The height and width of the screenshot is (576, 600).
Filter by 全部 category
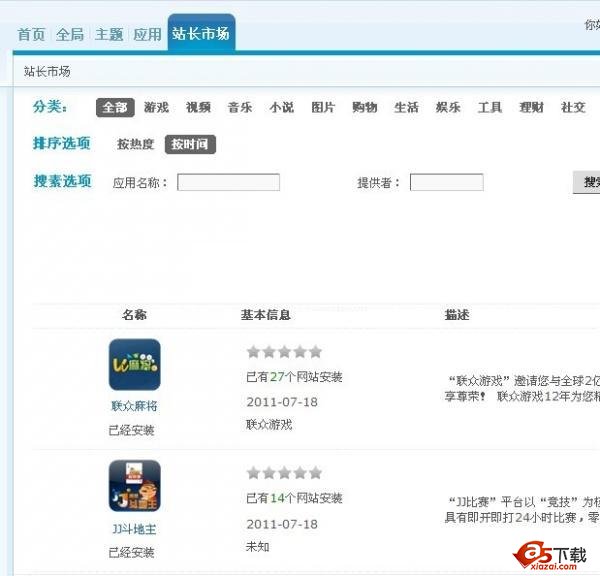(x=115, y=108)
